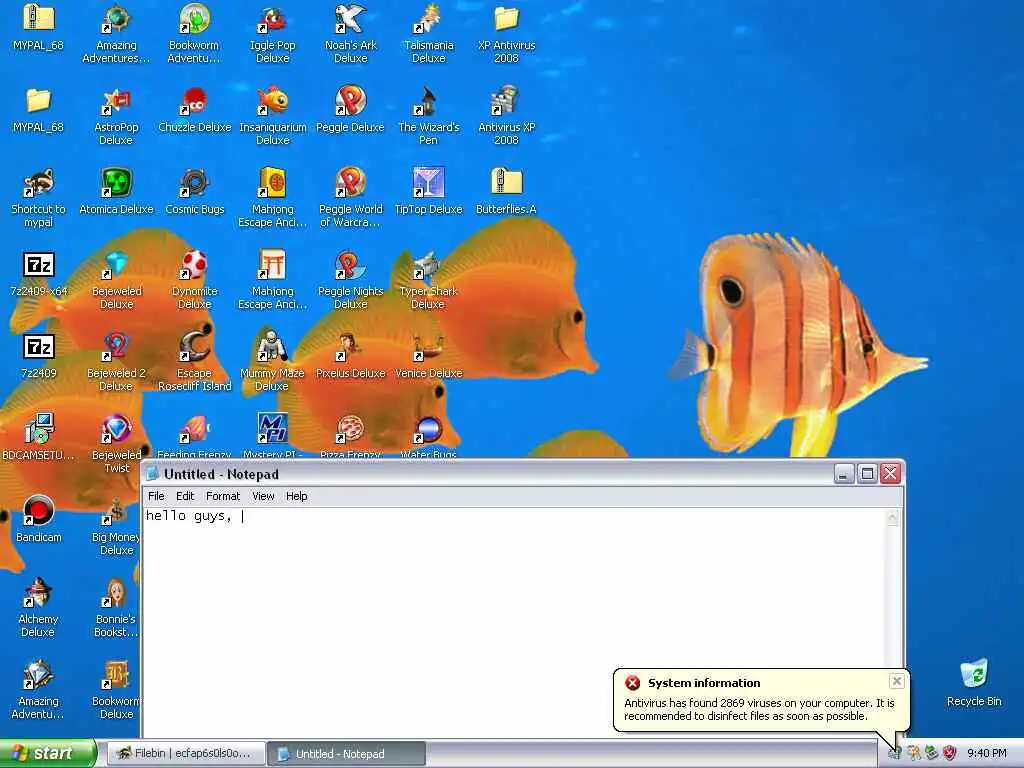The height and width of the screenshot is (768, 1024).
Task: Switch to the Filebin taskbar window
Action: (x=185, y=754)
